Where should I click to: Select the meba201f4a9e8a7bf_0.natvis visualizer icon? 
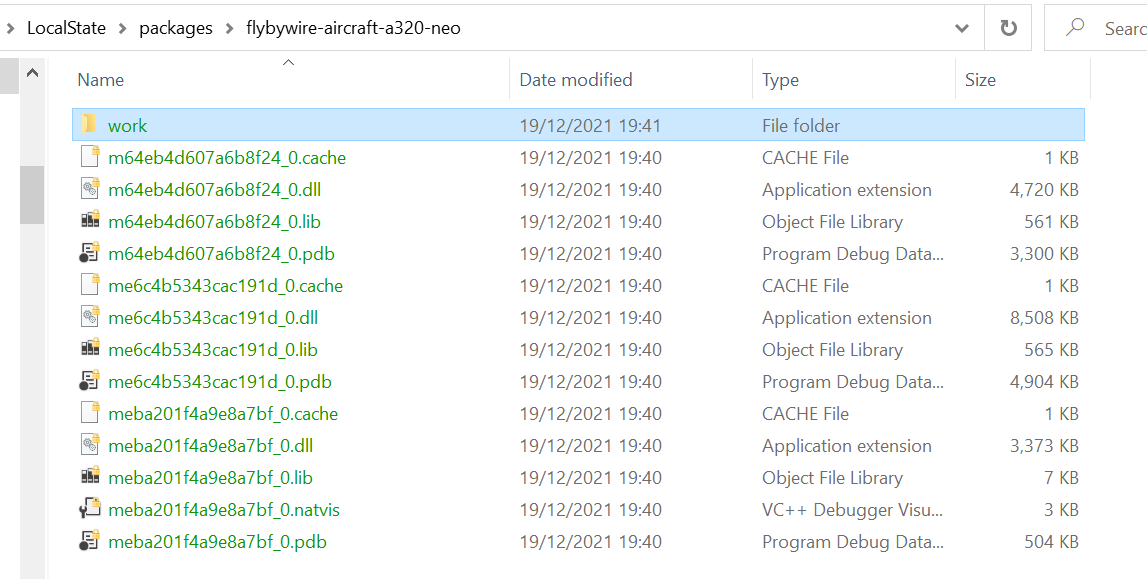click(x=88, y=509)
